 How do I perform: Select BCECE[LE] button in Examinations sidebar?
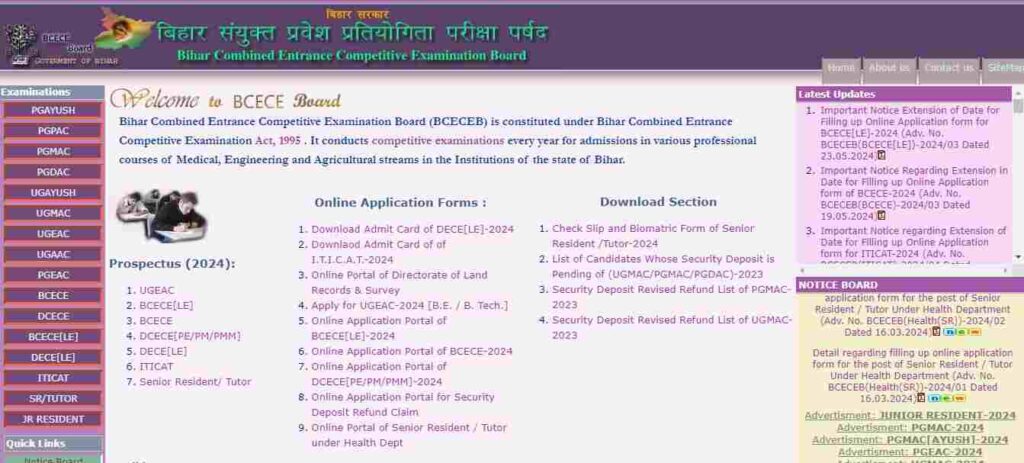coord(53,337)
